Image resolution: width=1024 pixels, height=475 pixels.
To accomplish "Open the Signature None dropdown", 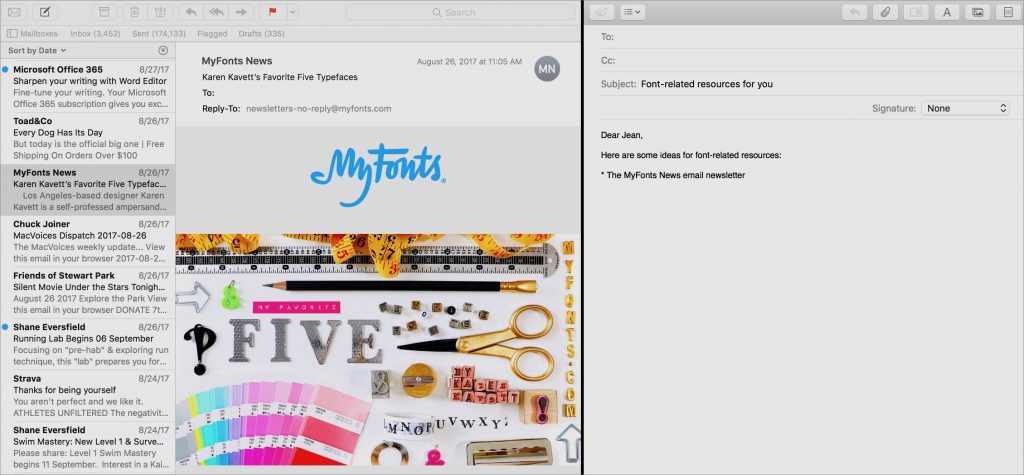I will pos(965,108).
